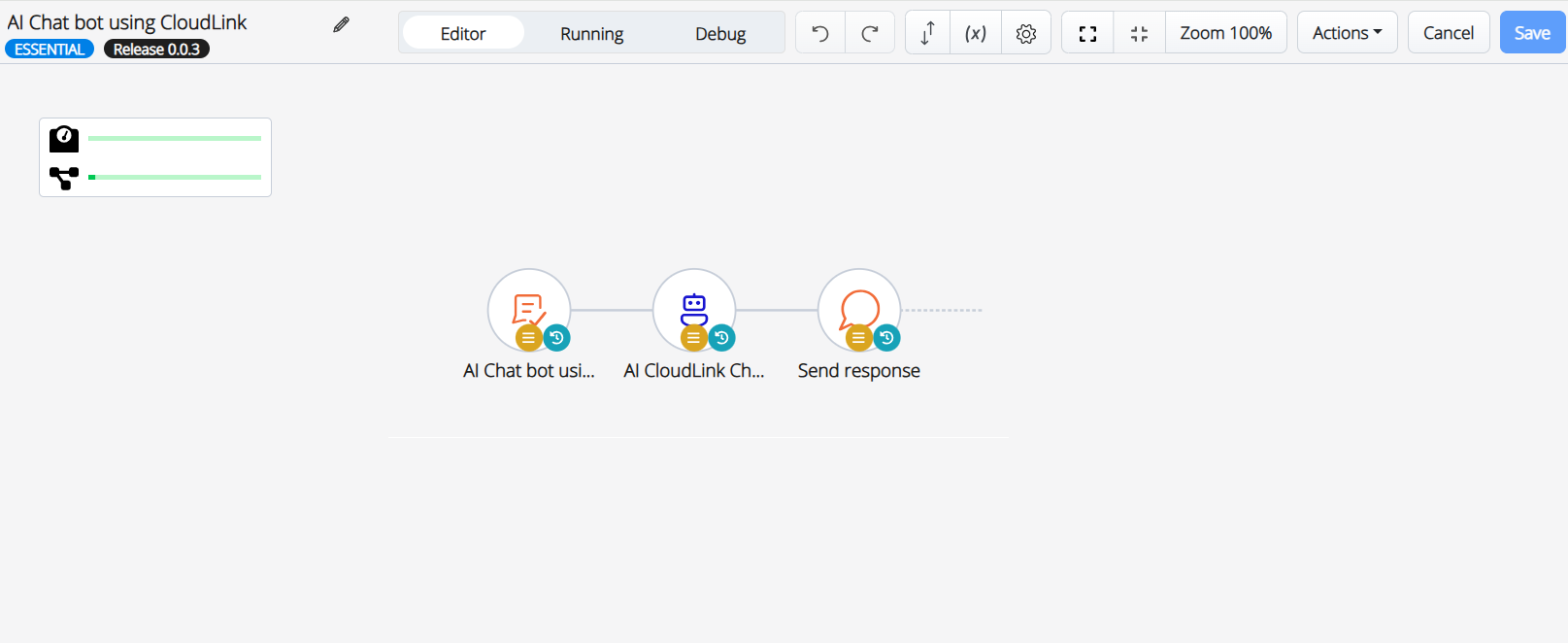Open the variables (x) icon

tap(976, 33)
